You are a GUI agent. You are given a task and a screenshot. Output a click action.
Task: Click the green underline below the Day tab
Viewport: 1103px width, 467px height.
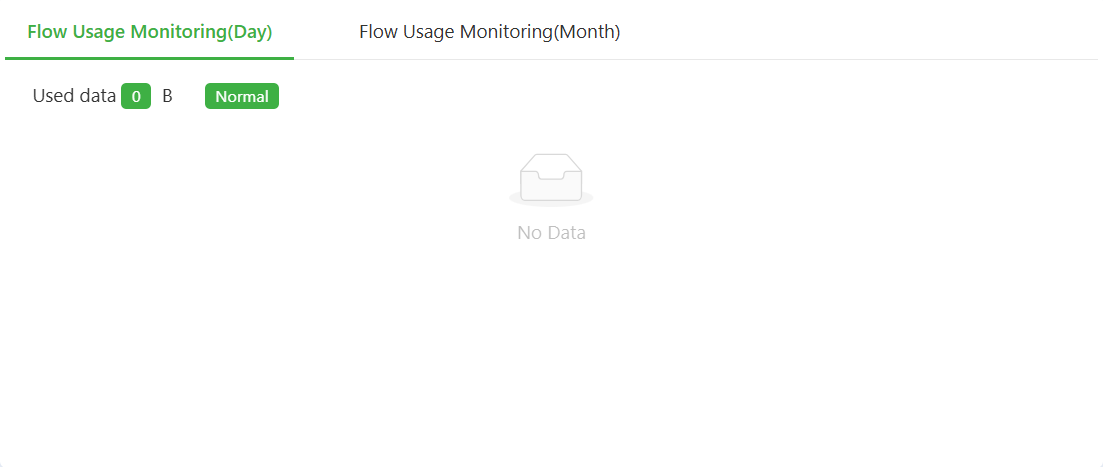tap(150, 58)
